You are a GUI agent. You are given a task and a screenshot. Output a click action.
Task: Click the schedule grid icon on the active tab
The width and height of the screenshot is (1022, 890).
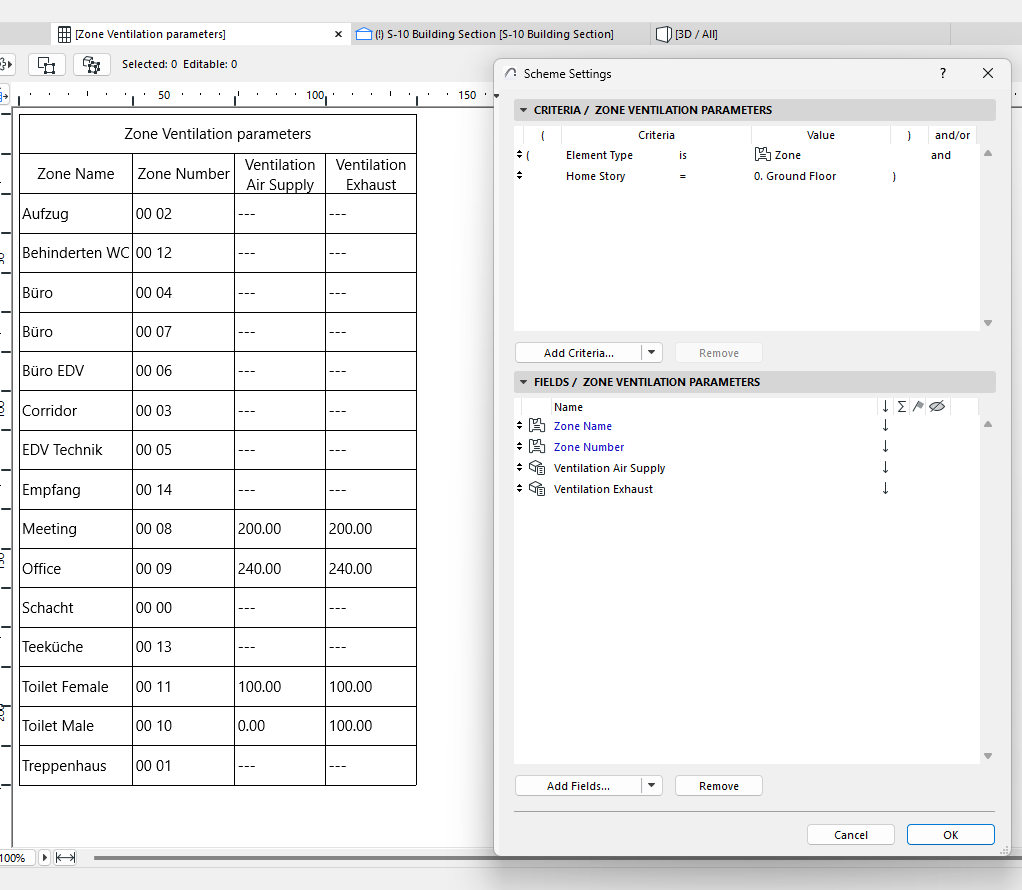(64, 33)
